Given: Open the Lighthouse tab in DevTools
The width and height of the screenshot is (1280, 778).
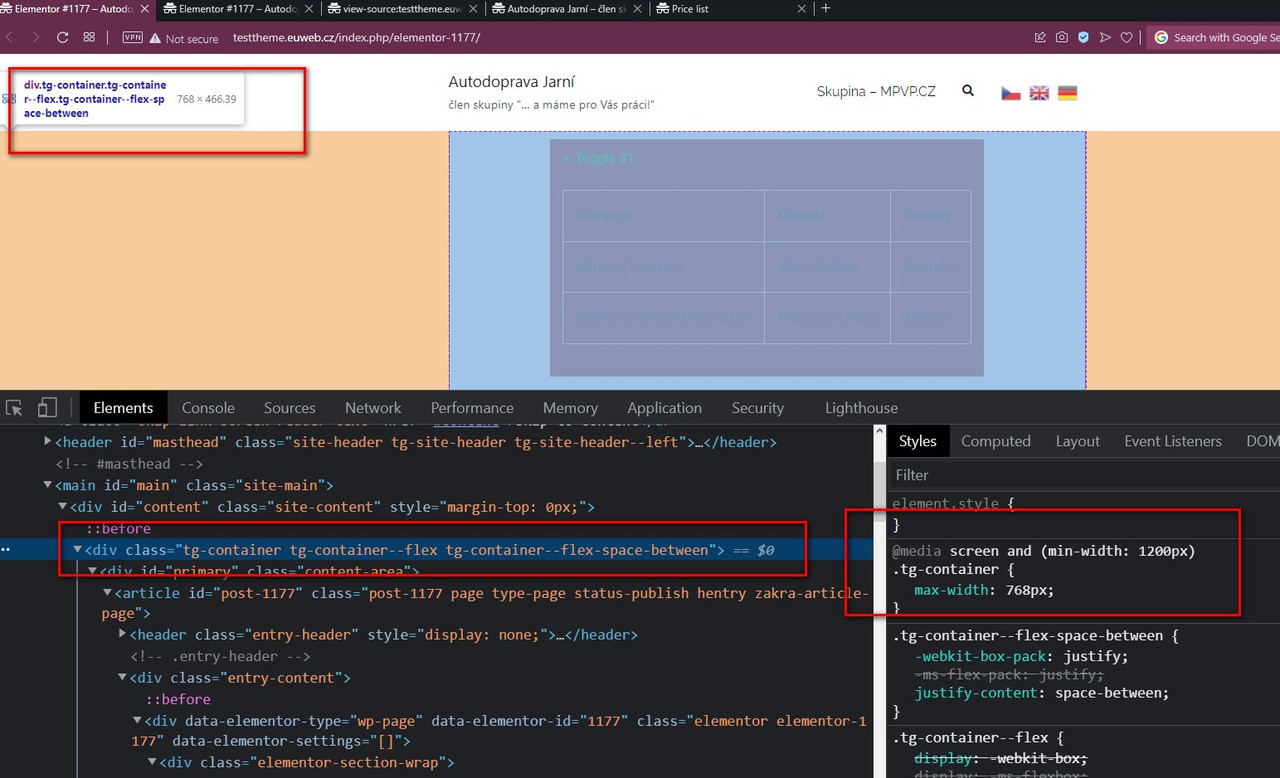Looking at the screenshot, I should [861, 408].
